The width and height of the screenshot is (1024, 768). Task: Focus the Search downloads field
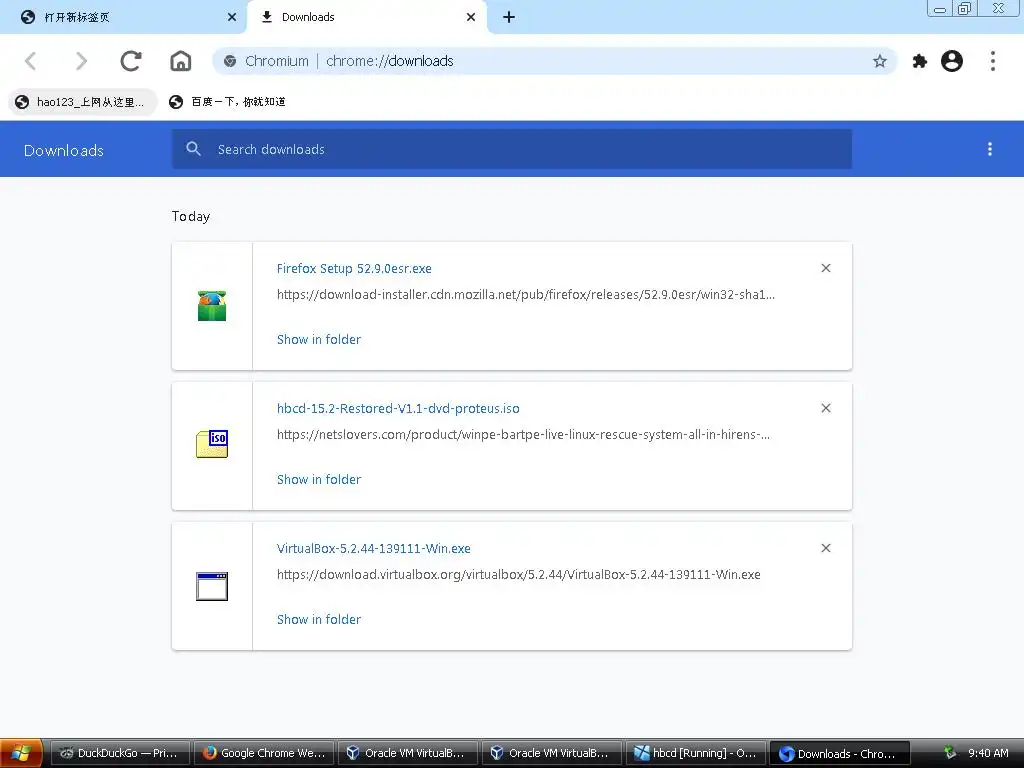512,149
